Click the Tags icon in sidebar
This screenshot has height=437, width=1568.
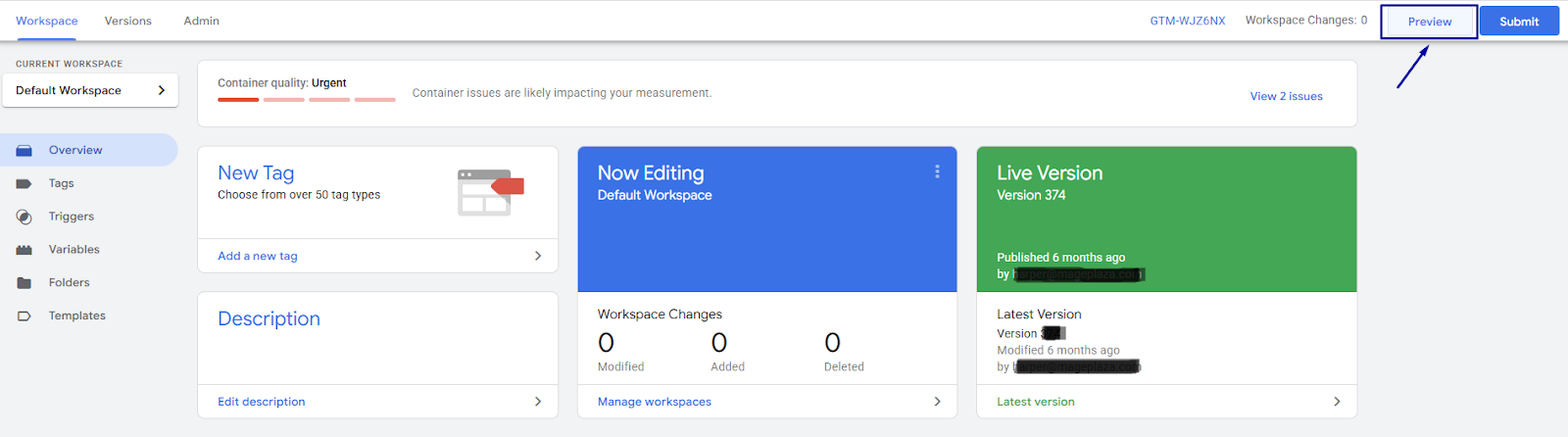point(24,184)
